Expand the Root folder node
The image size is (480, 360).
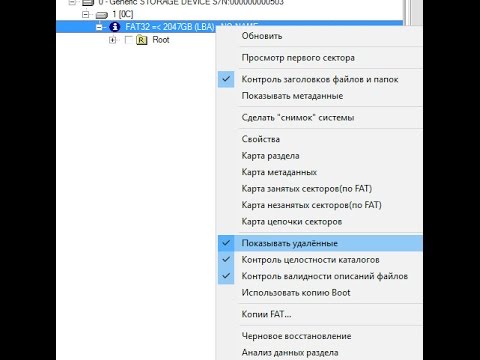click(113, 40)
